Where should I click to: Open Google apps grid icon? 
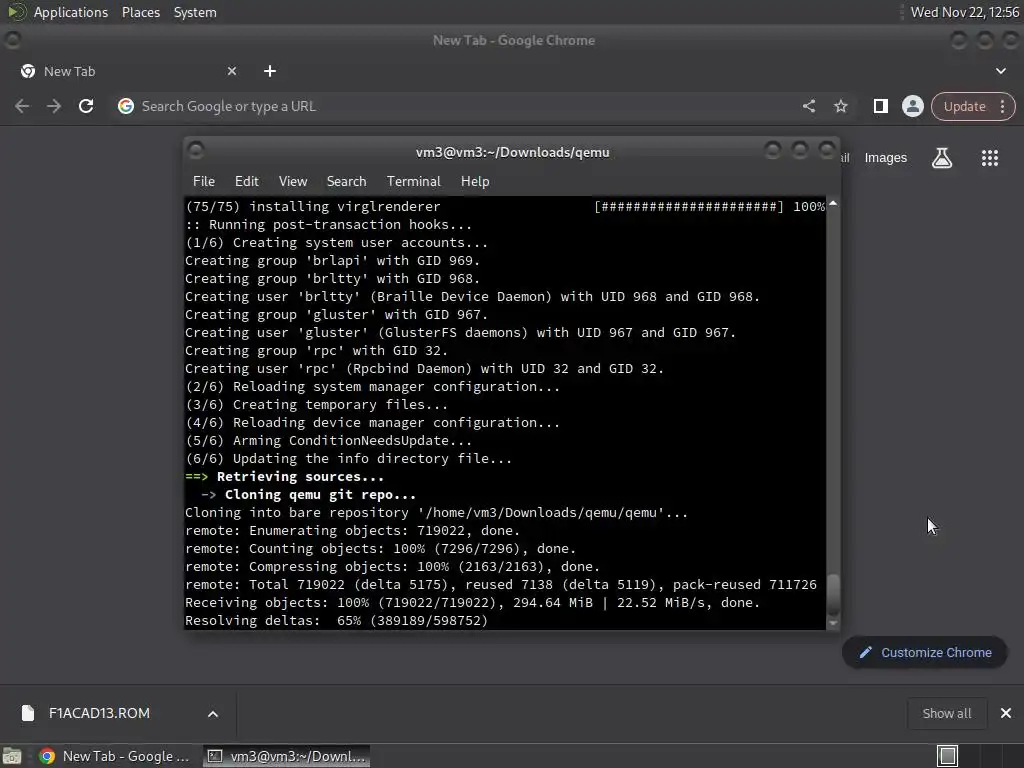pos(989,158)
